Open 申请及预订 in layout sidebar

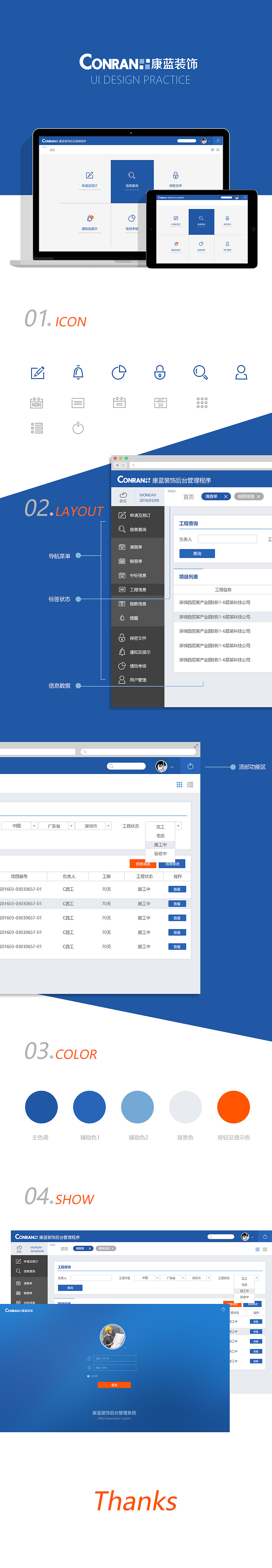click(138, 515)
